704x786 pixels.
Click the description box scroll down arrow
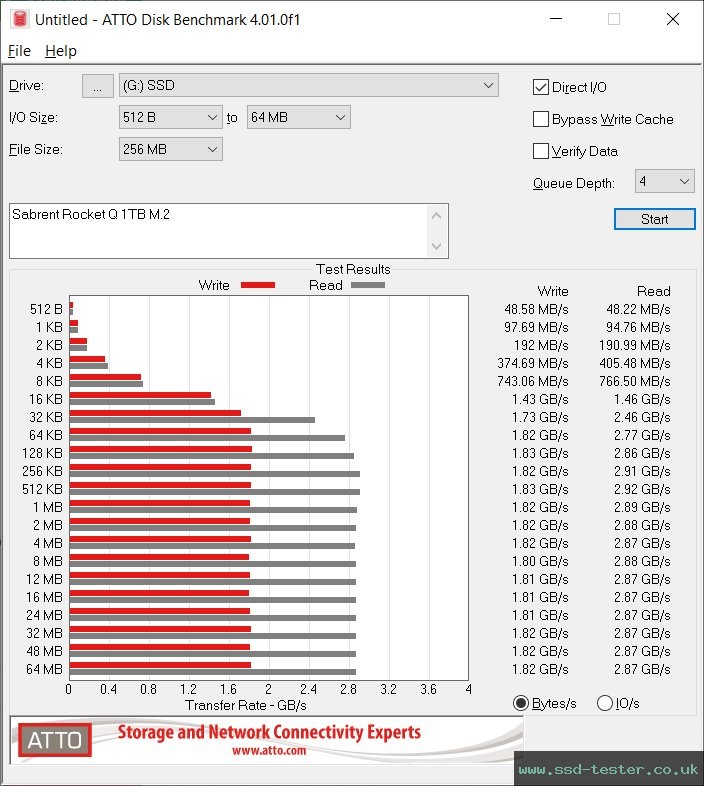pos(436,246)
